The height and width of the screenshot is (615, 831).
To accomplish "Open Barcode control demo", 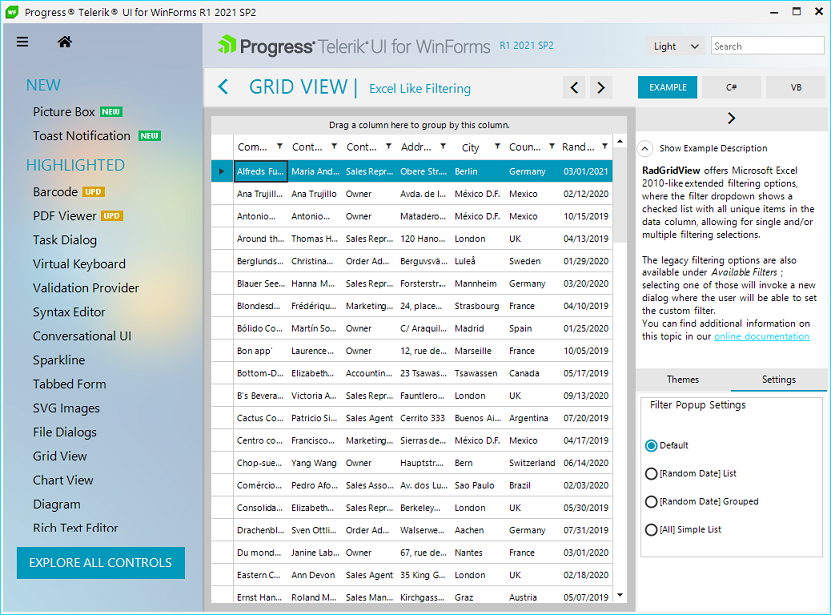I will [55, 192].
